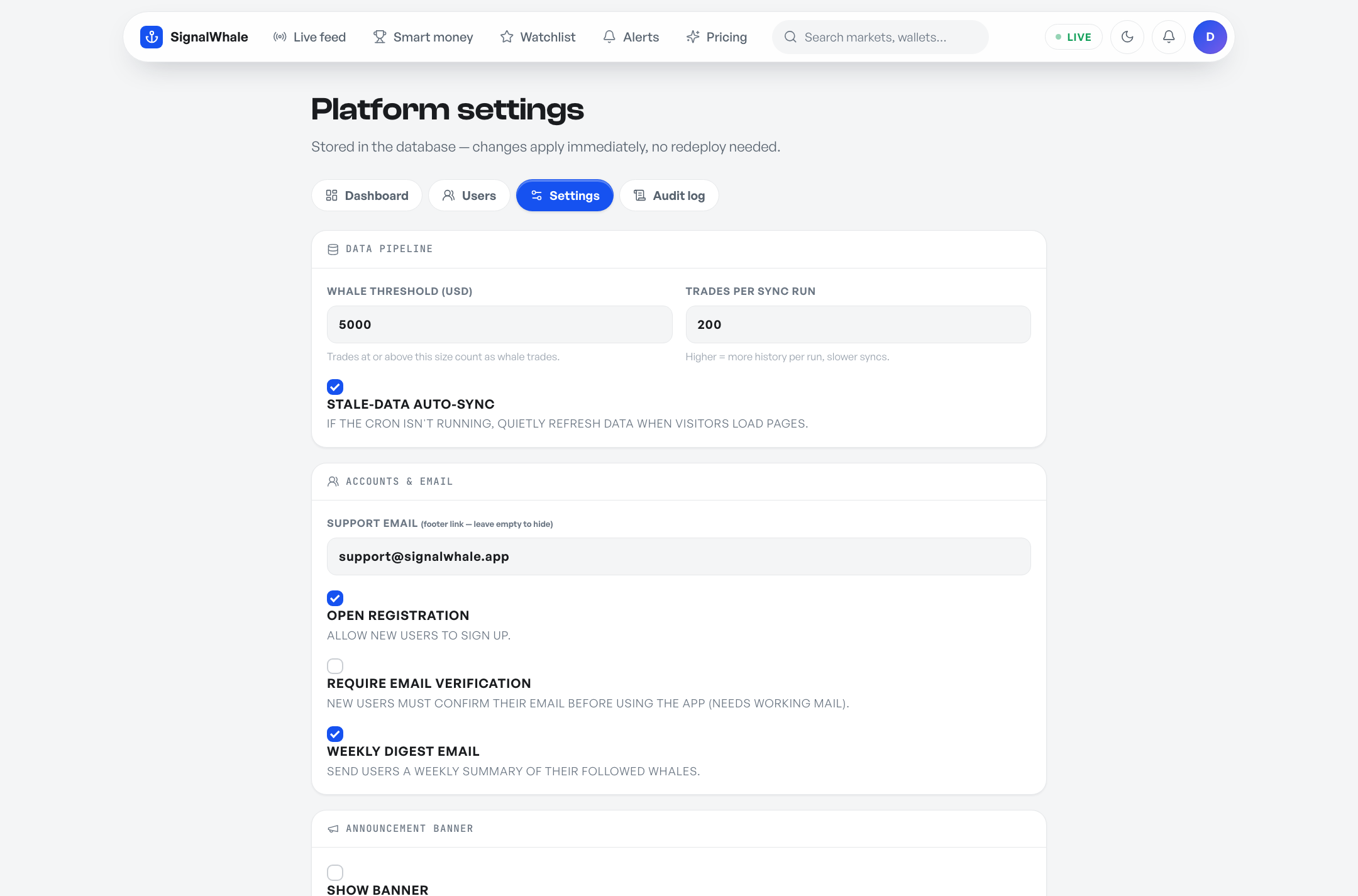Screen dimensions: 1358x896
Task: Click the DATA PIPELINE section title
Action: click(x=389, y=249)
